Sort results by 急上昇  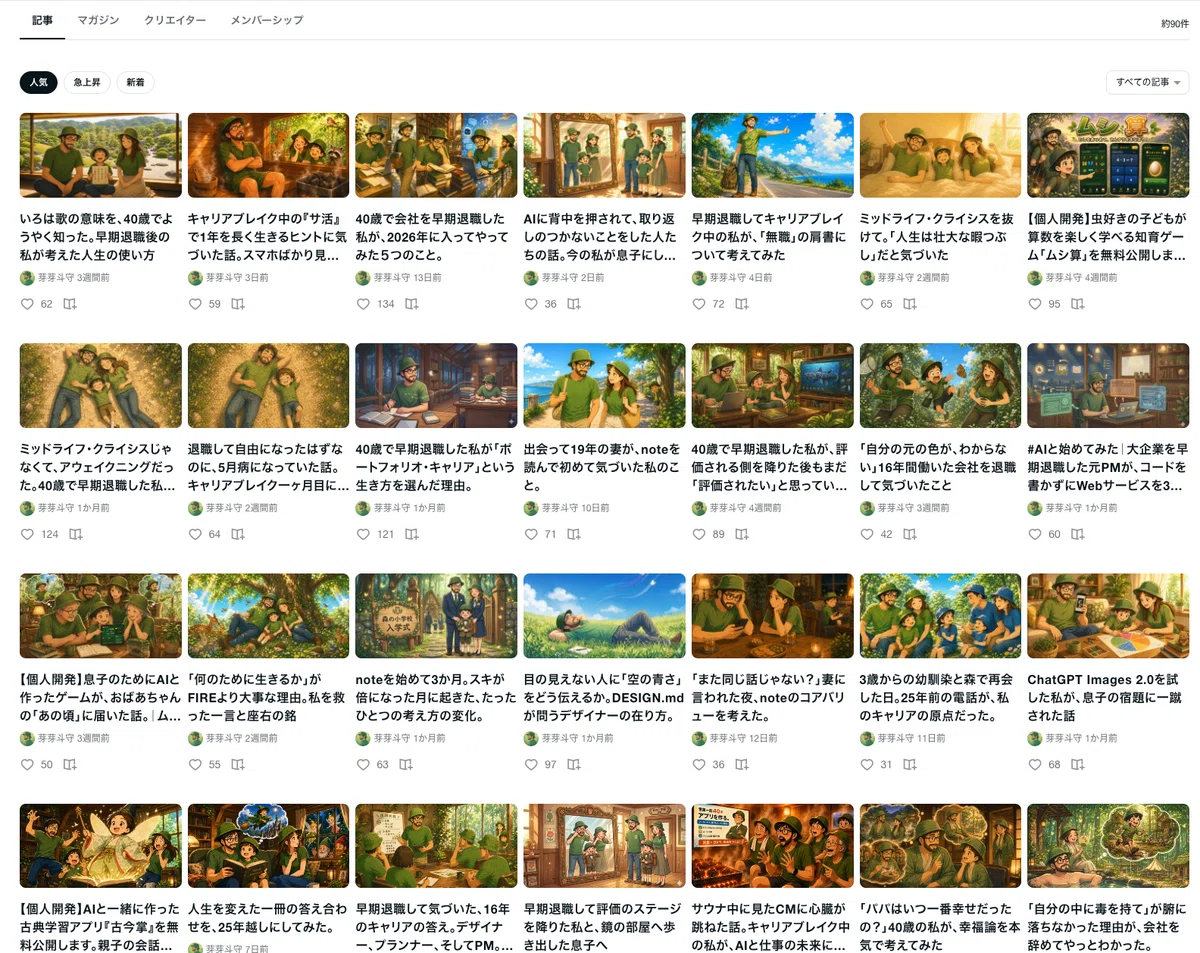87,83
